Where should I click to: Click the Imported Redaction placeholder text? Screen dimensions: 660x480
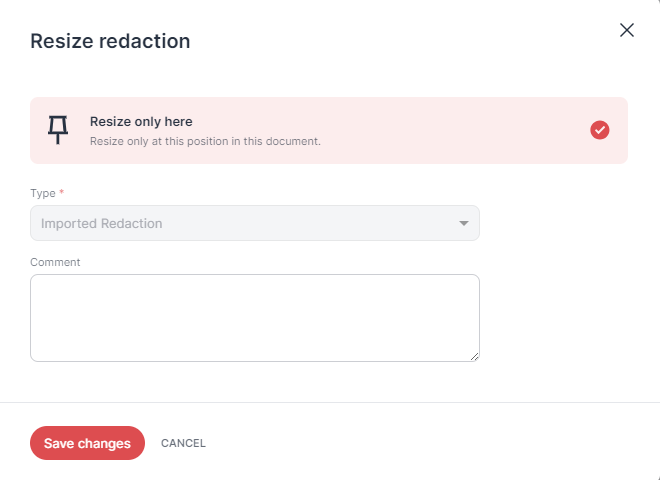[x=101, y=224]
